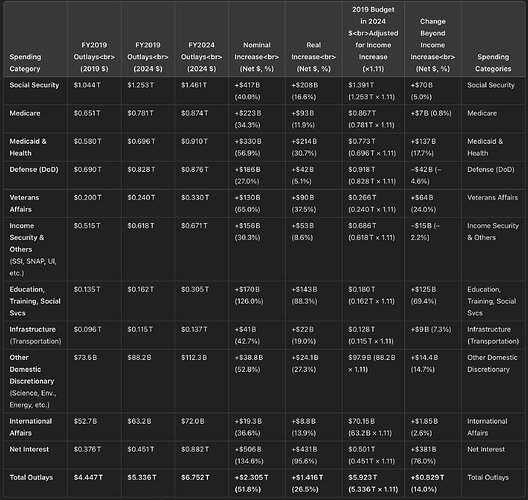Screen dimensions: 528x500
Task: Select the '+$1.85B (2.6%)' cell
Action: [x=424, y=427]
